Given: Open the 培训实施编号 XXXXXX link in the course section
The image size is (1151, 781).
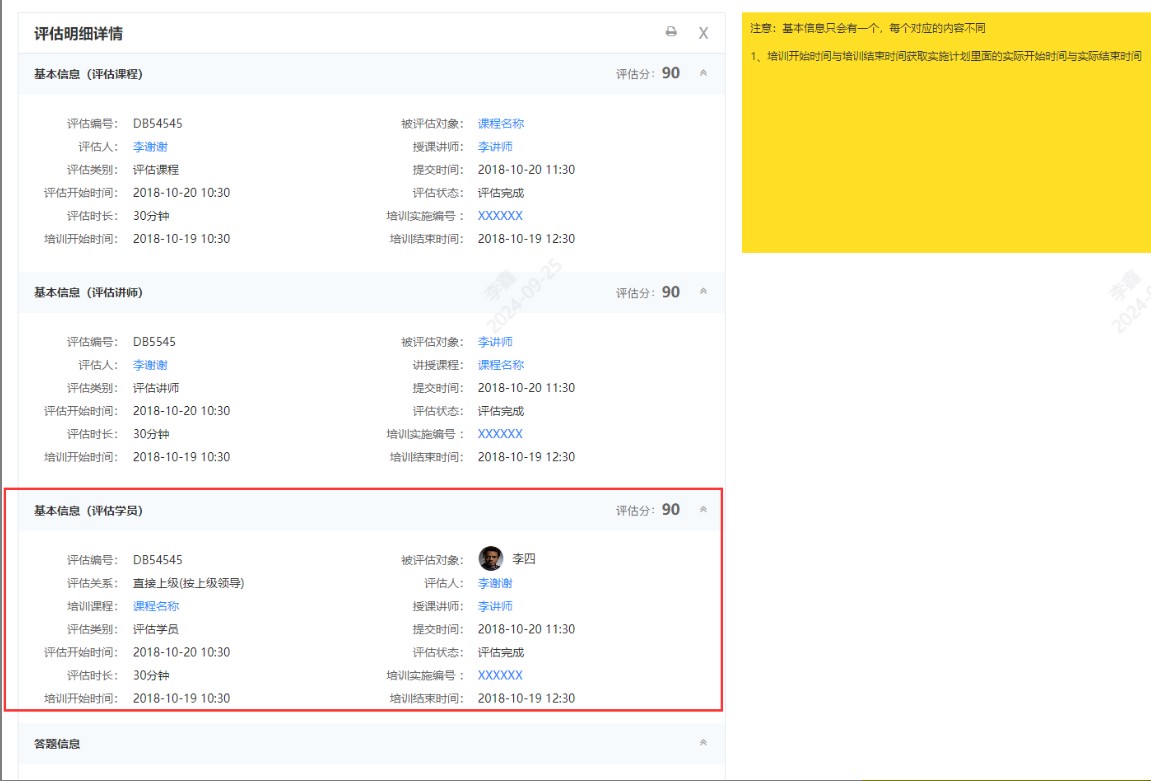Looking at the screenshot, I should [502, 215].
